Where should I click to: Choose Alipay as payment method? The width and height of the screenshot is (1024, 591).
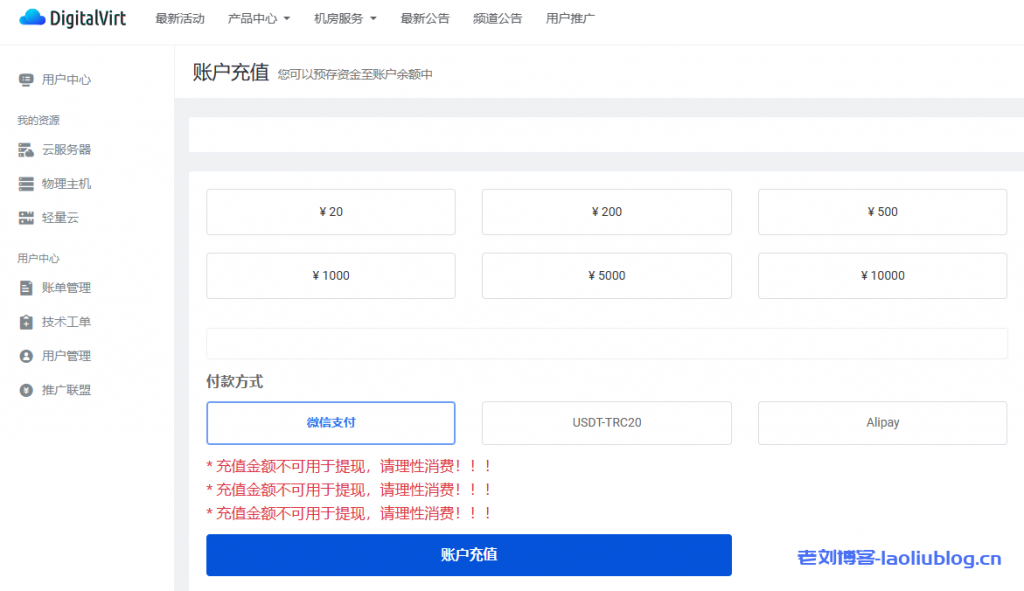coord(882,423)
